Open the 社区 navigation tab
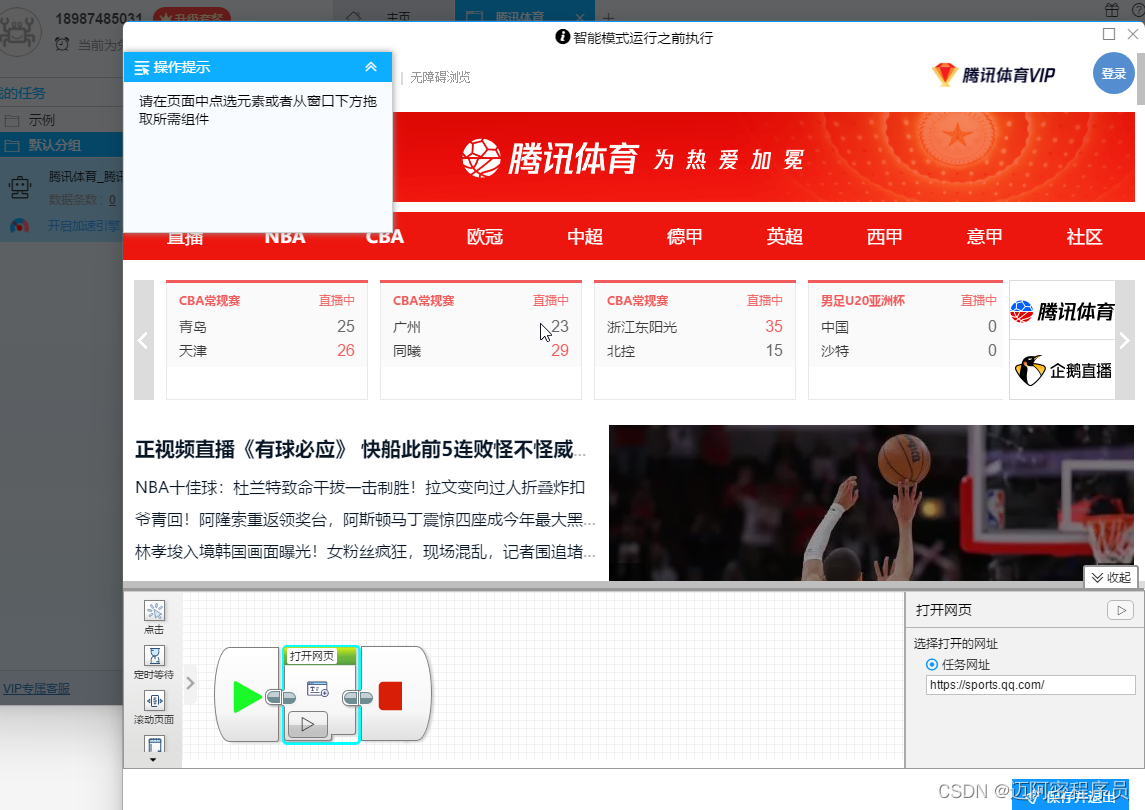Image resolution: width=1145 pixels, height=810 pixels. click(1084, 237)
